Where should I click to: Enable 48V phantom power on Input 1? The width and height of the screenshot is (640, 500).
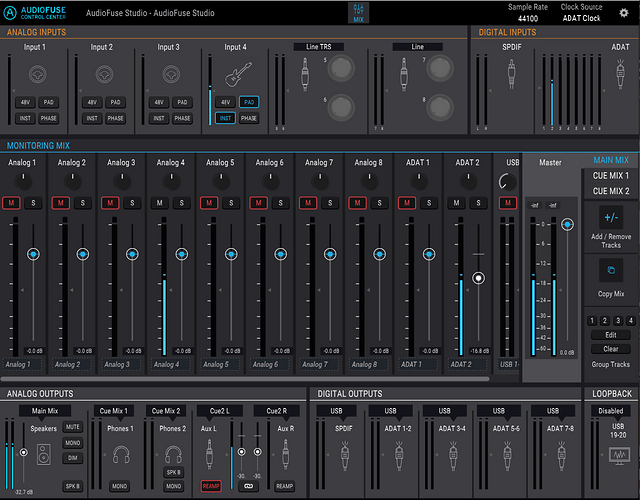tap(25, 102)
